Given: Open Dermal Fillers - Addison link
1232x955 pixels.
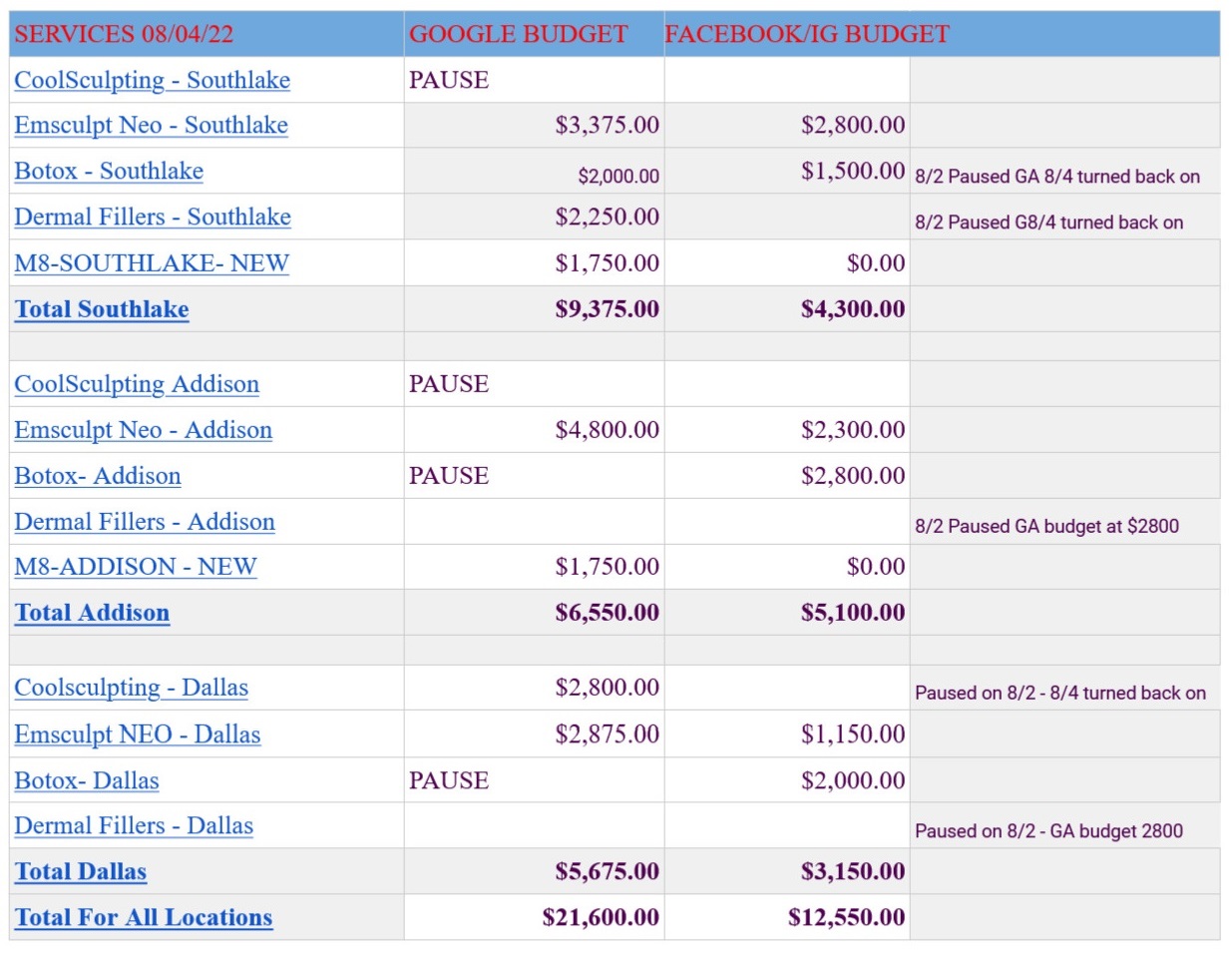Looking at the screenshot, I should click(x=145, y=522).
